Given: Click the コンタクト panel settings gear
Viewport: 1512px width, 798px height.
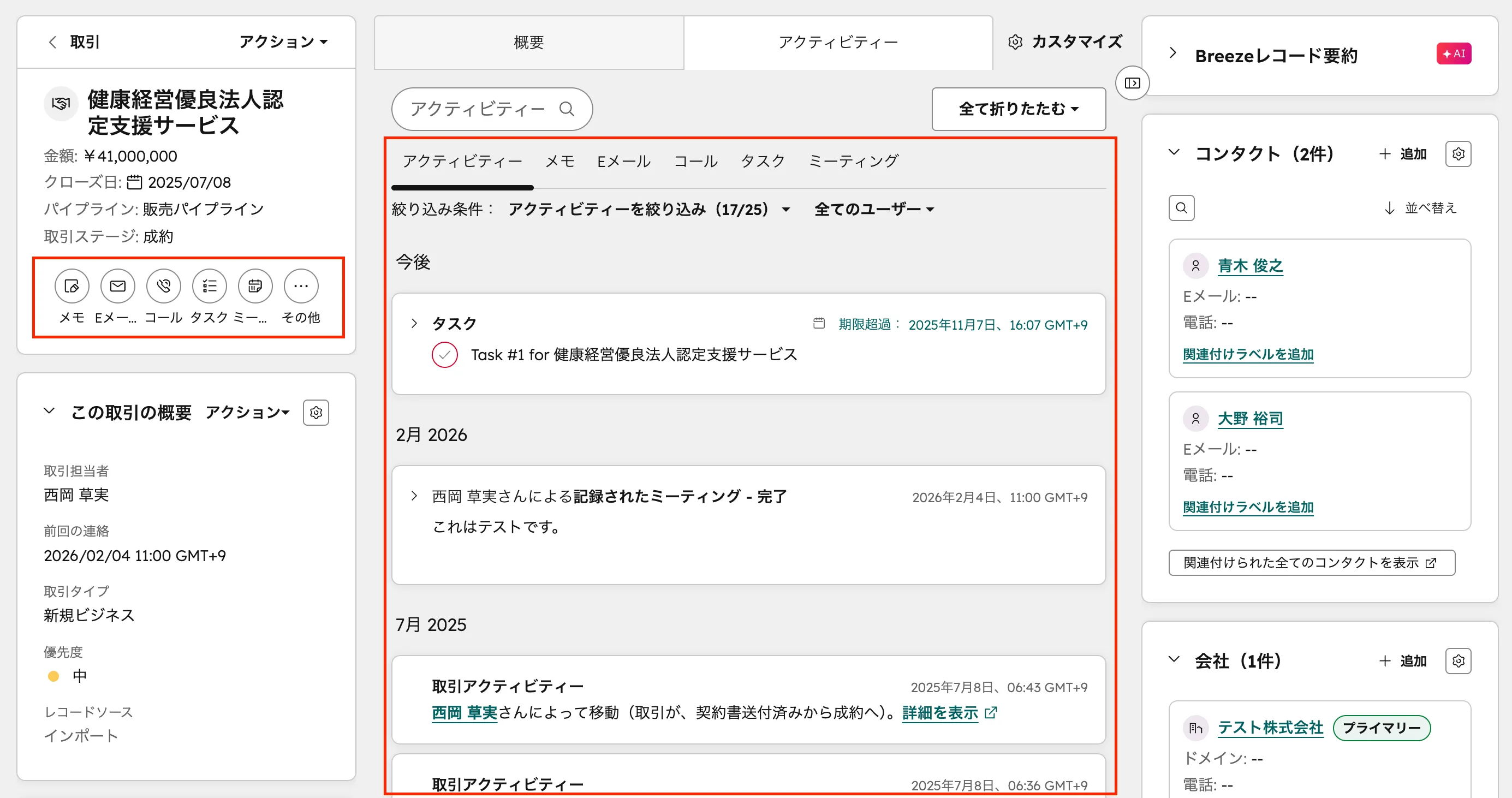Looking at the screenshot, I should (x=1458, y=154).
